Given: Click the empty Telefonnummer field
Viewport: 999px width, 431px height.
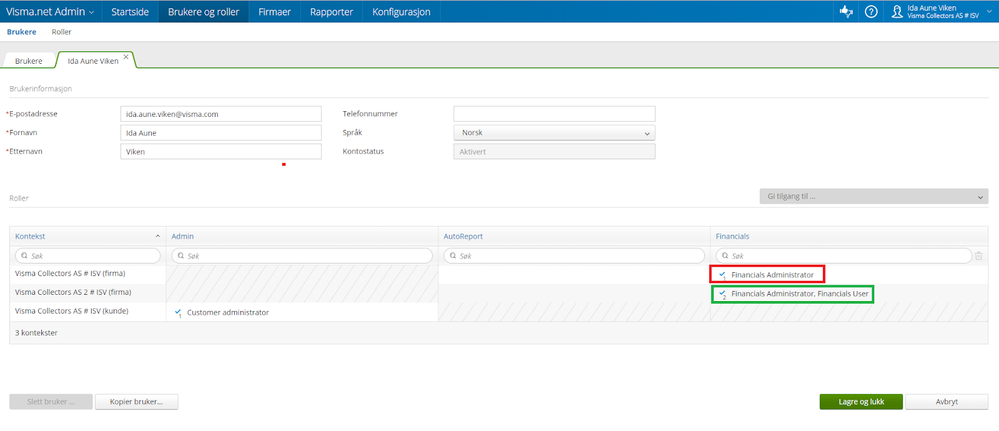Looking at the screenshot, I should (554, 114).
